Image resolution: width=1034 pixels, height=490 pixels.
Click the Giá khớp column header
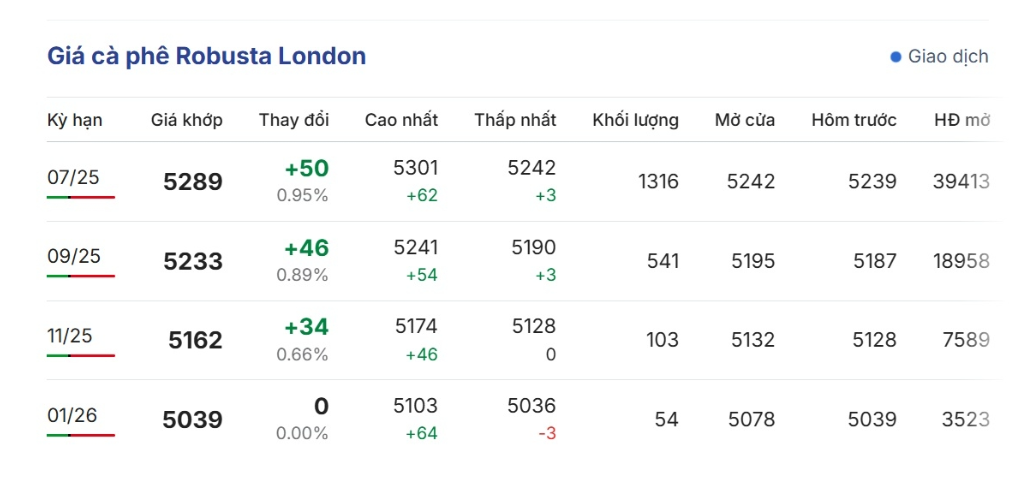pos(187,120)
